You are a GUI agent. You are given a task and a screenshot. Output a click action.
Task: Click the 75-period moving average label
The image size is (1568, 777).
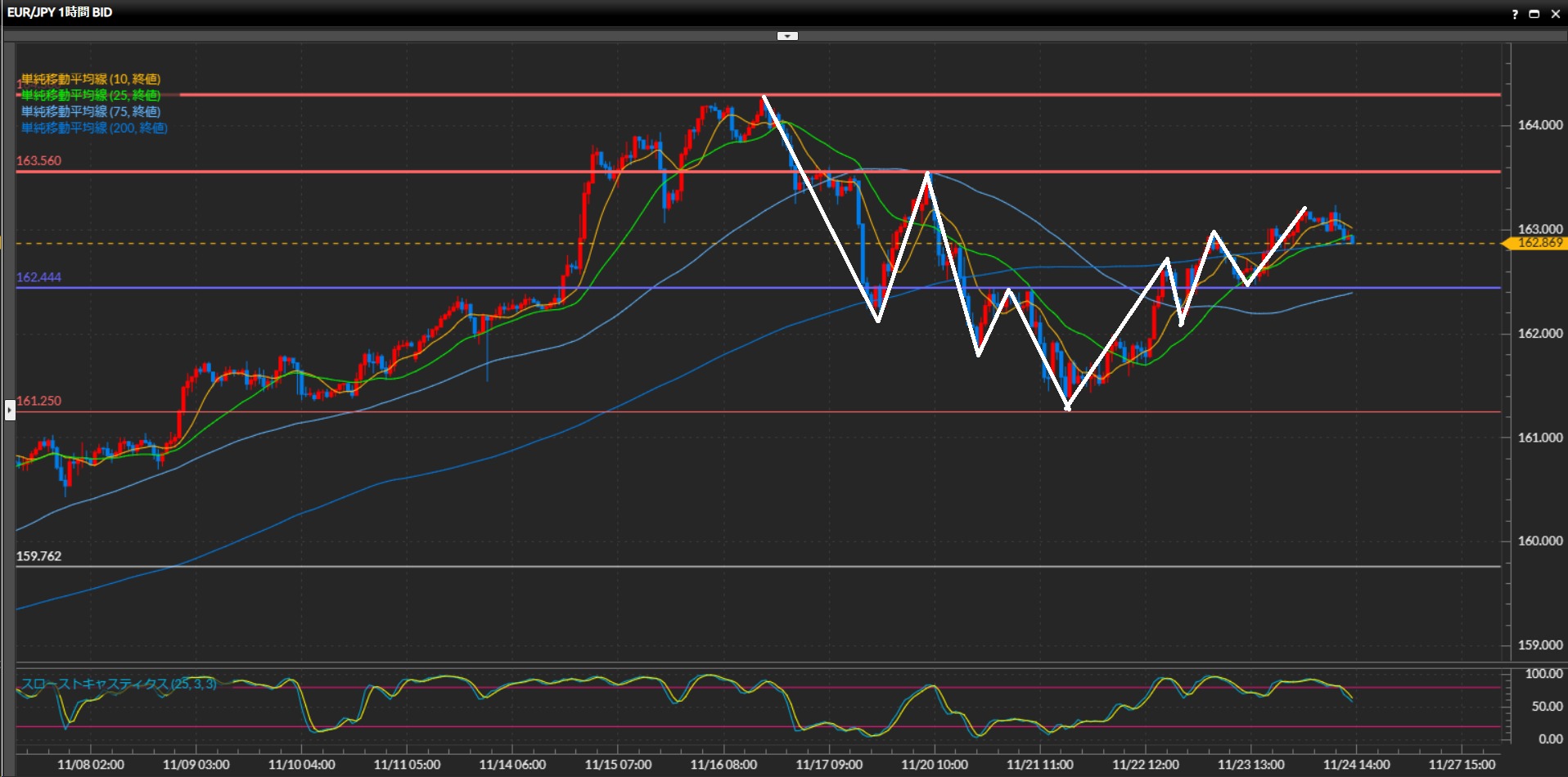click(x=91, y=112)
